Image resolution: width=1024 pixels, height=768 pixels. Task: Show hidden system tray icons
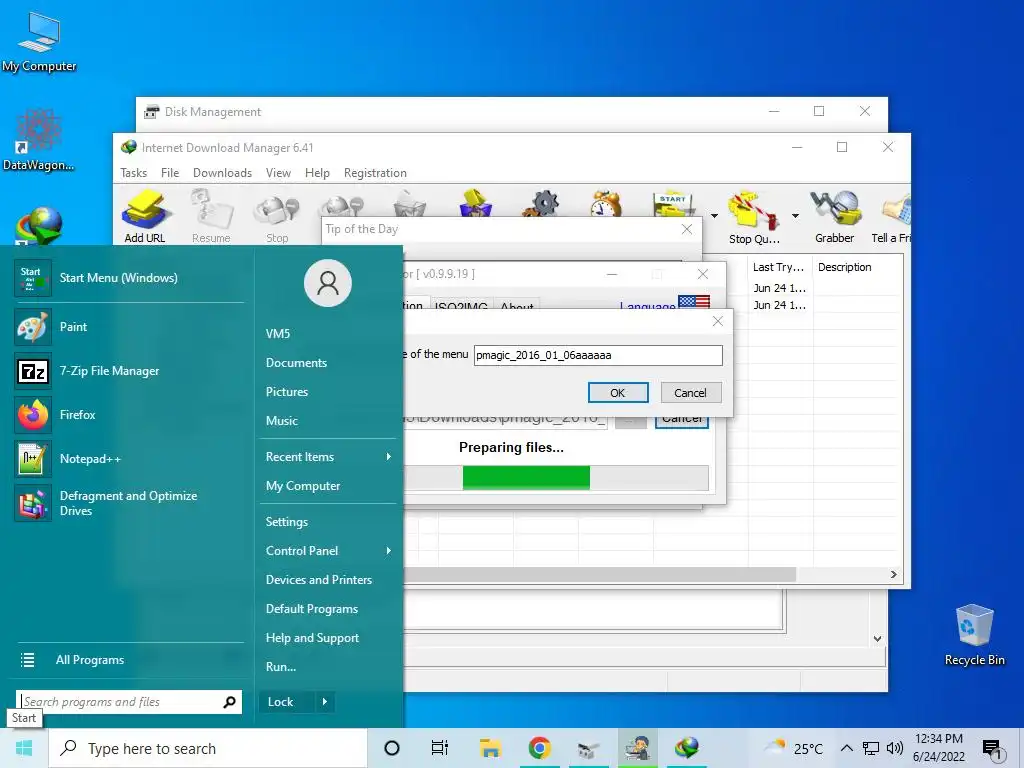[846, 748]
